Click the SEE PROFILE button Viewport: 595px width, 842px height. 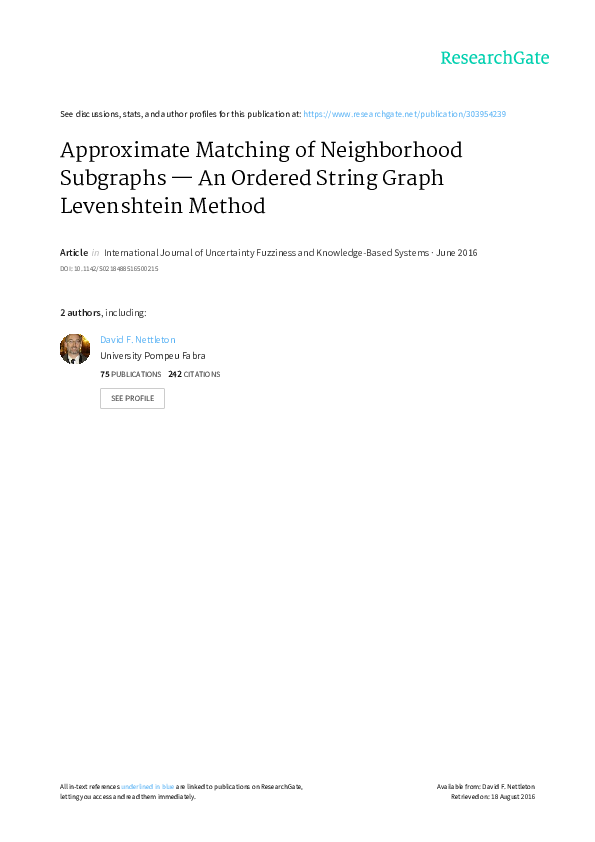(x=132, y=398)
